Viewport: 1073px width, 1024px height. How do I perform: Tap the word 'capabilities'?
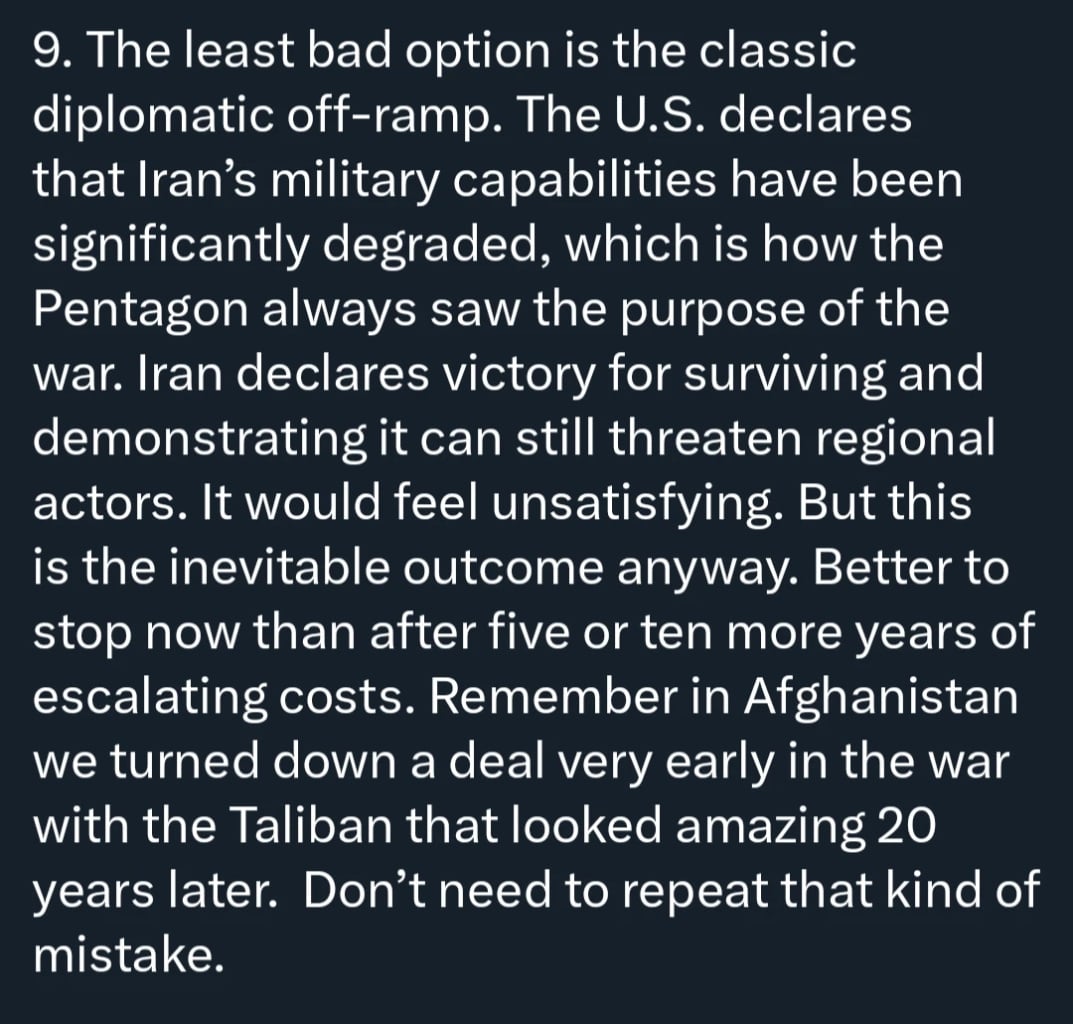coord(582,182)
